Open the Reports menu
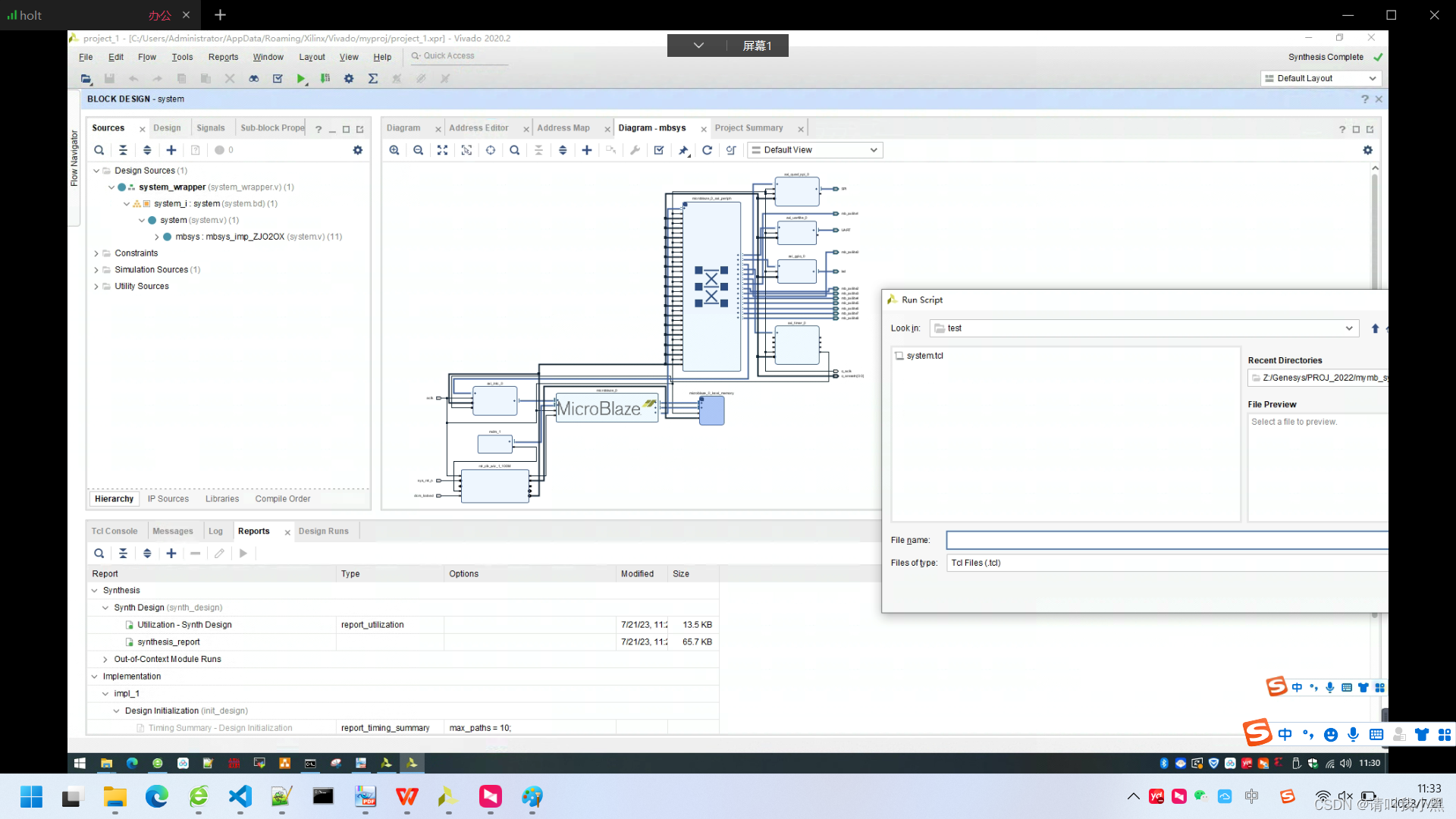This screenshot has height=819, width=1456. [223, 57]
